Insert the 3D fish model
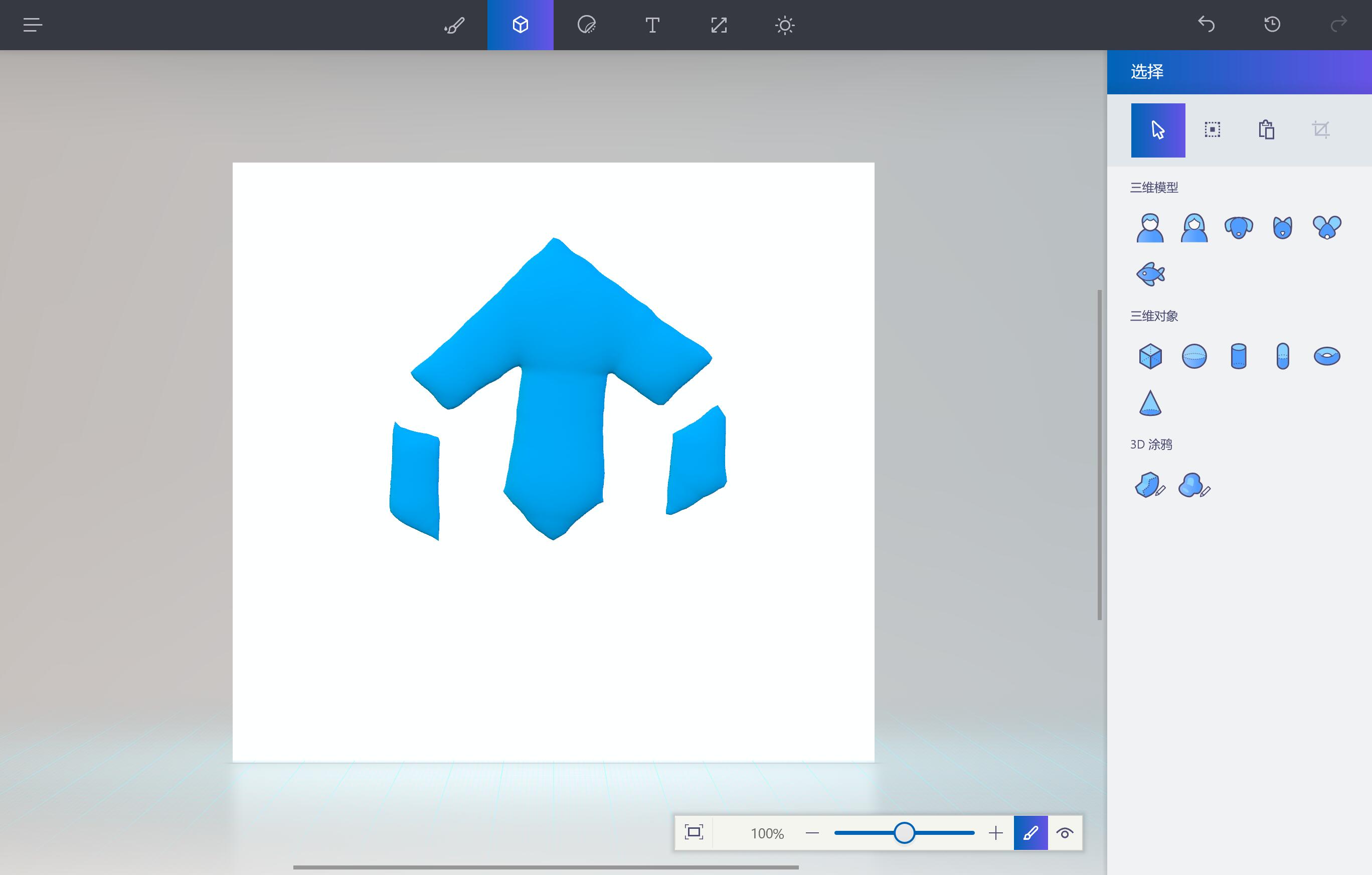The image size is (1372, 875). coord(1150,274)
